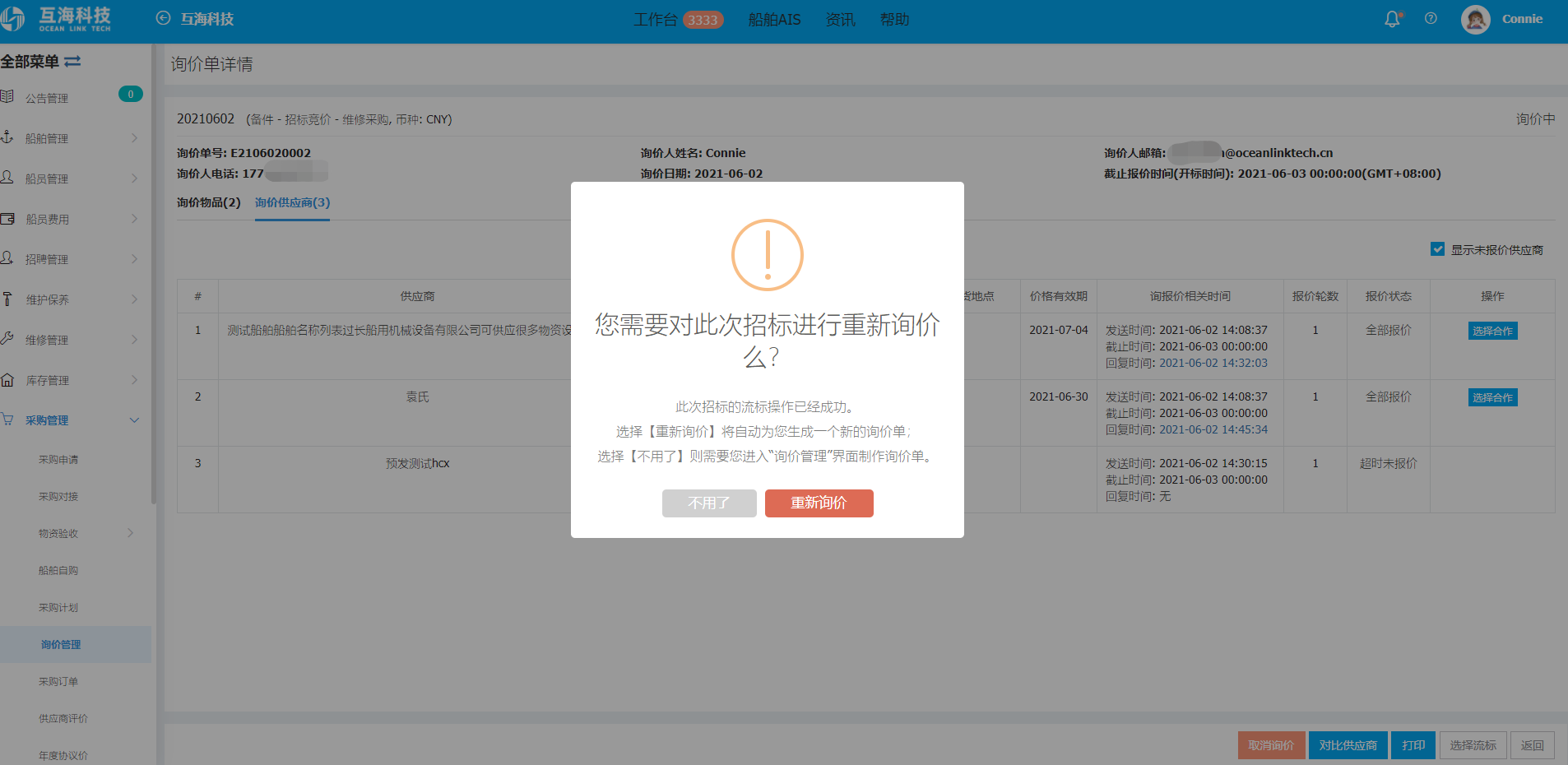
Task: Expand the 船员费用 menu chevron
Action: (x=134, y=219)
